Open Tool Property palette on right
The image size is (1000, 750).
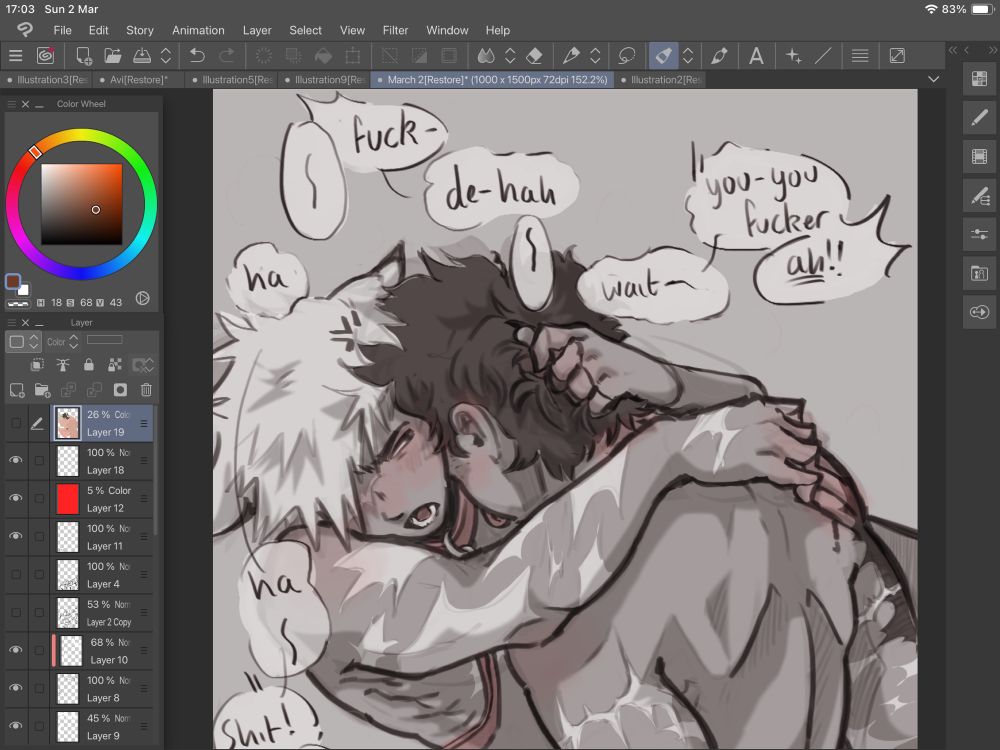pyautogui.click(x=980, y=196)
